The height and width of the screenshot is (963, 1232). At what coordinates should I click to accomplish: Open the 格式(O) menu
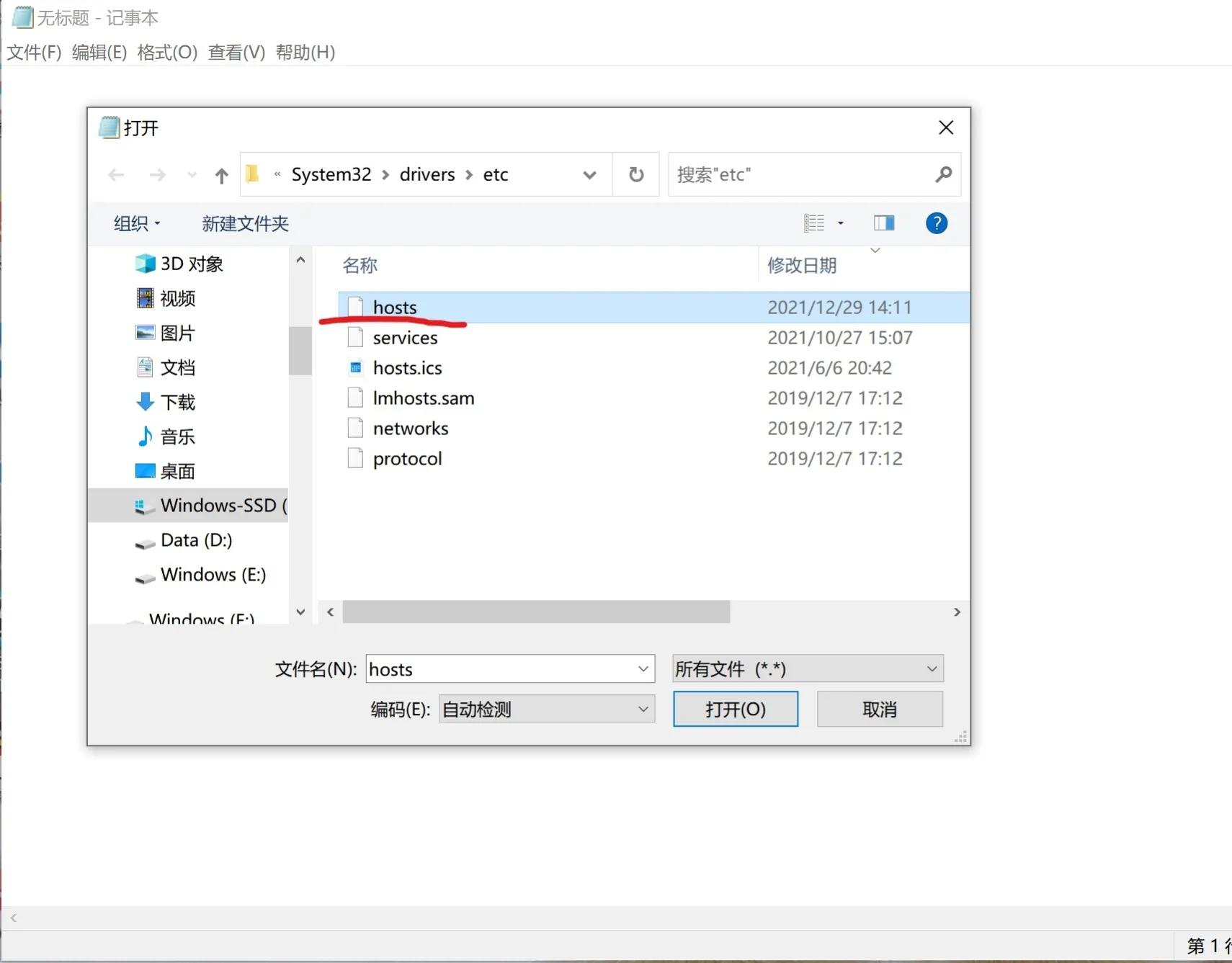coord(167,52)
